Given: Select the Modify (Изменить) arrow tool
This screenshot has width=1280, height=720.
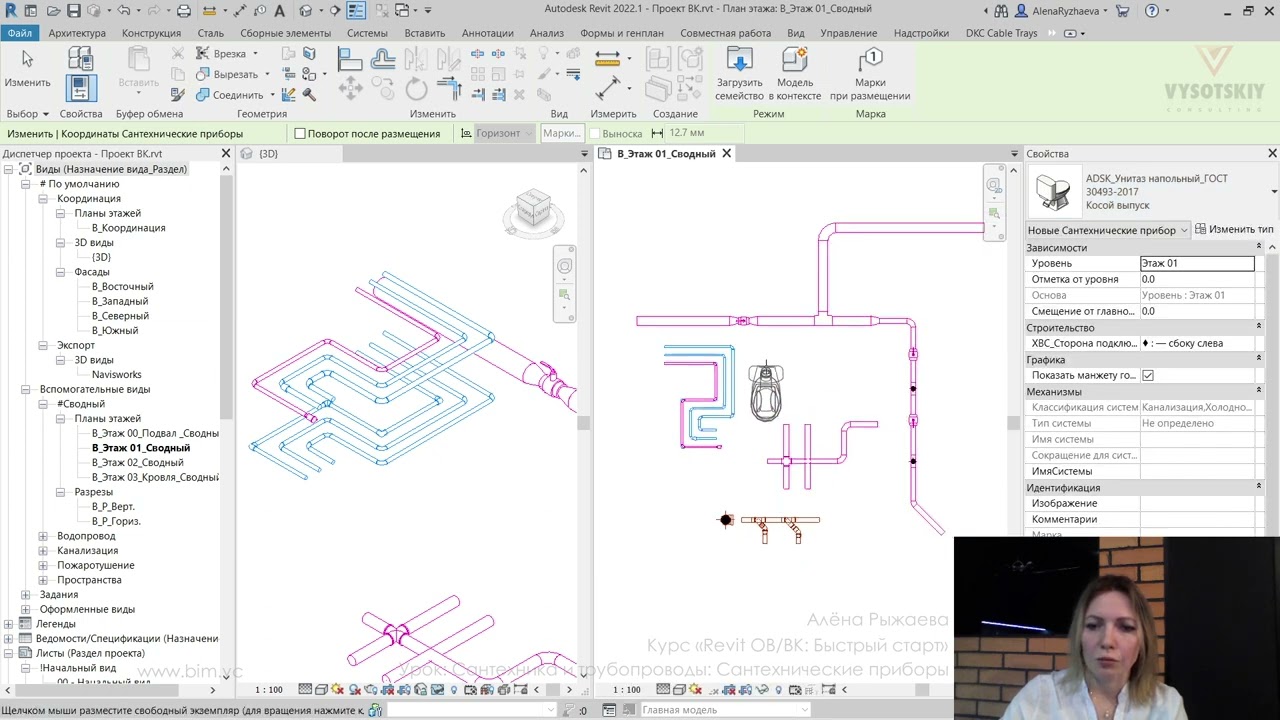Looking at the screenshot, I should (27, 62).
